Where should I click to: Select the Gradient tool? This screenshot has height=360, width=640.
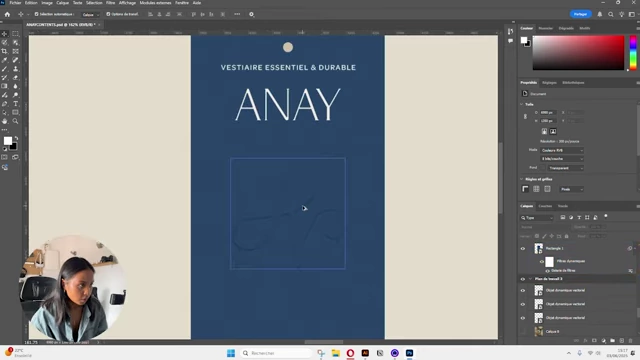(4, 86)
